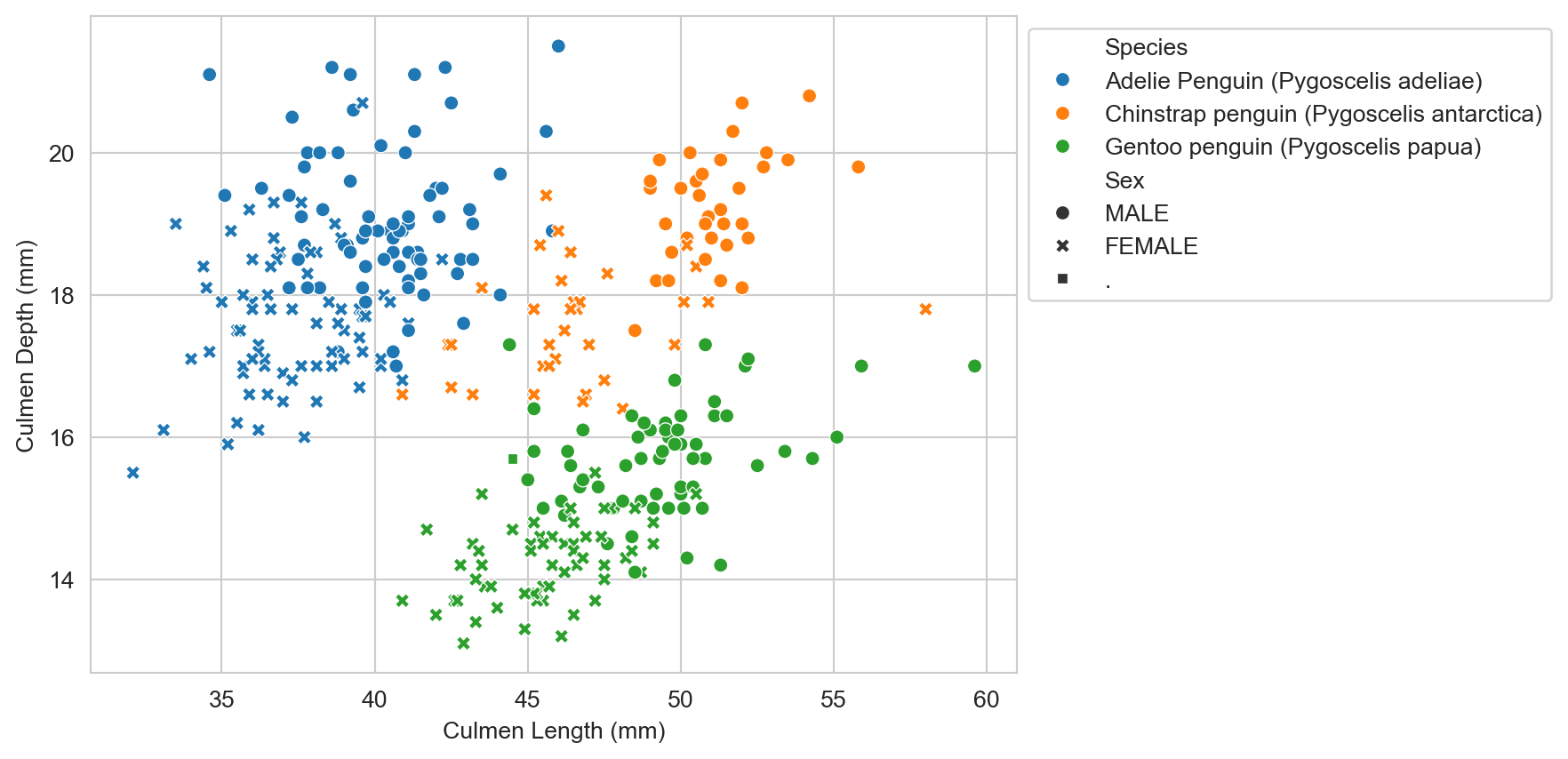Click the orange Chinstrap penguin legend marker

pyautogui.click(x=1062, y=114)
